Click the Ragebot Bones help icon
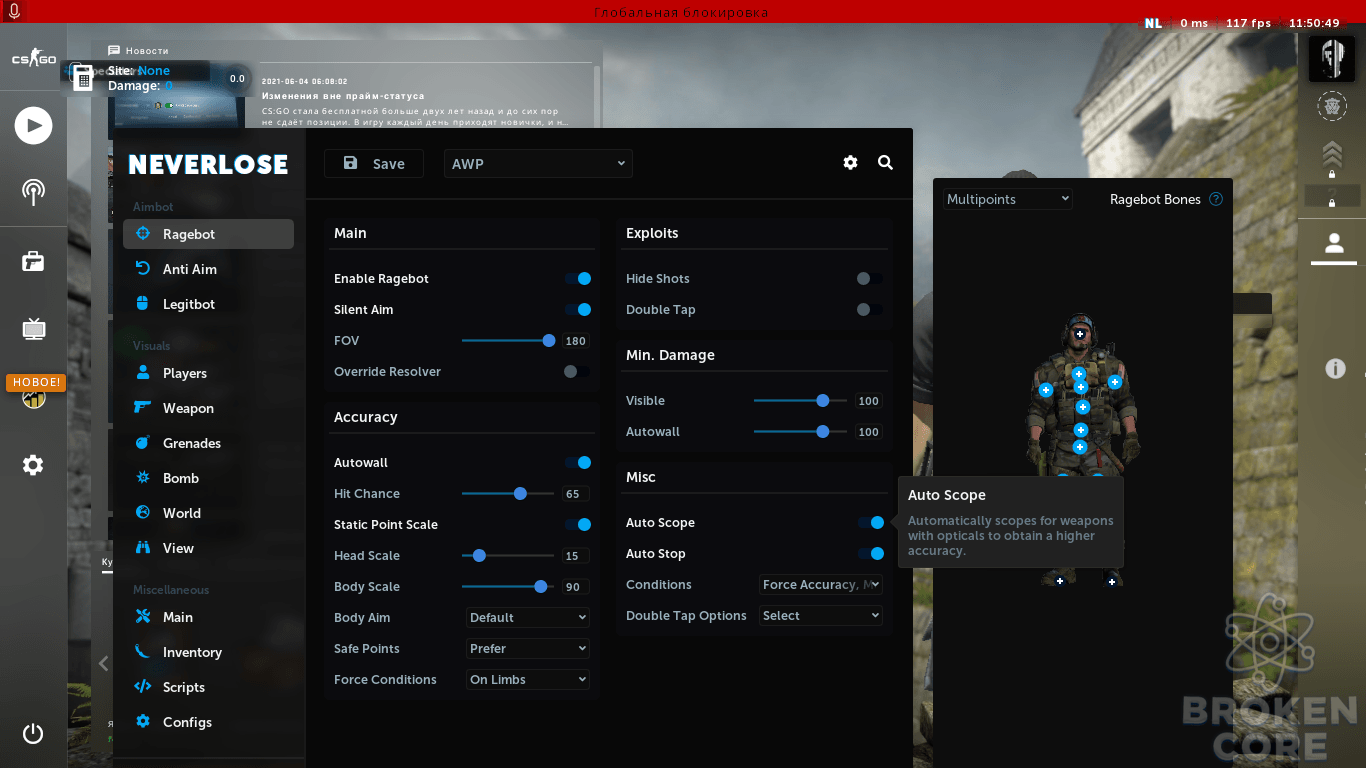The width and height of the screenshot is (1366, 768). click(1216, 199)
